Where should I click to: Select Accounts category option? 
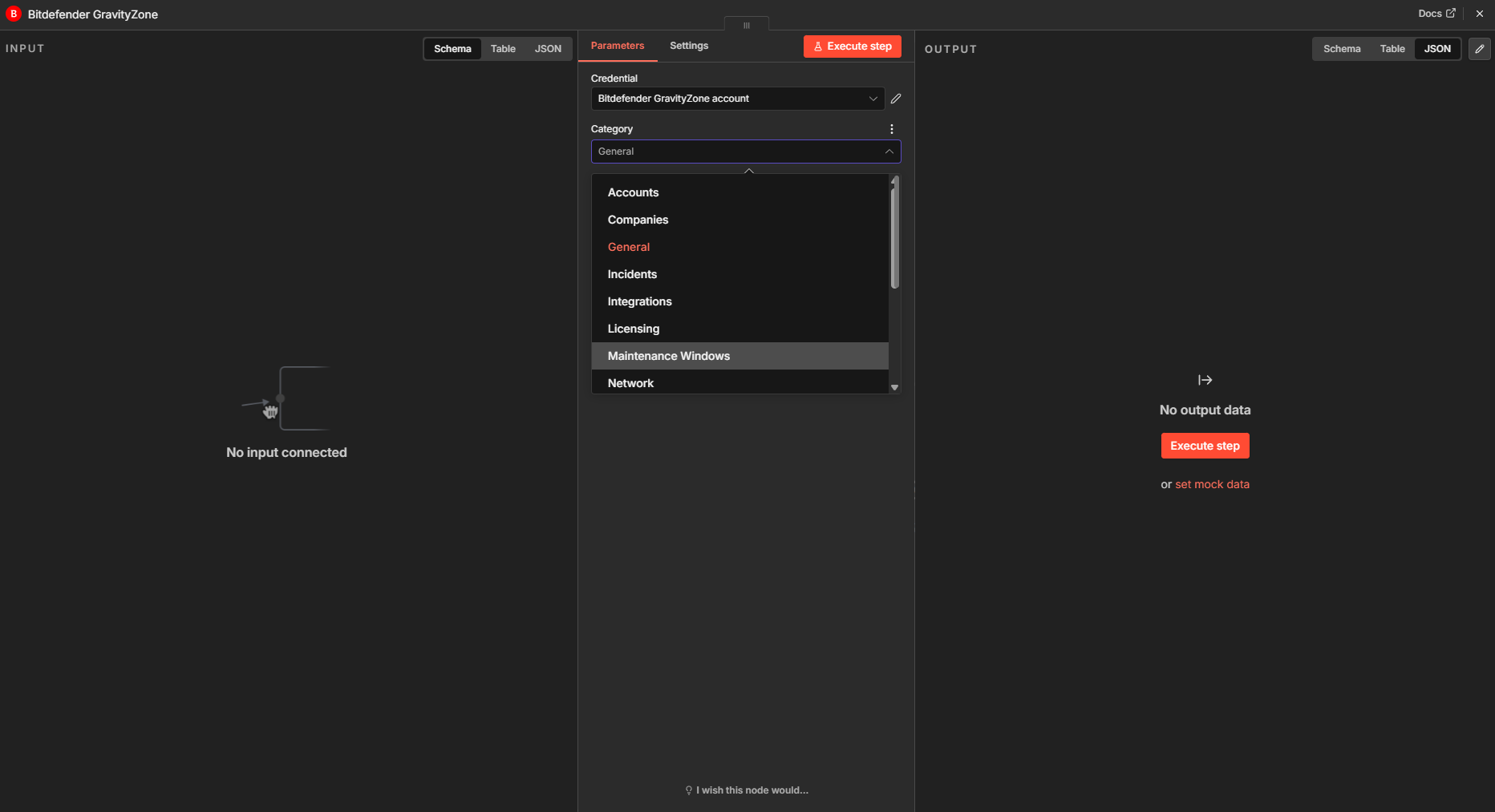740,192
